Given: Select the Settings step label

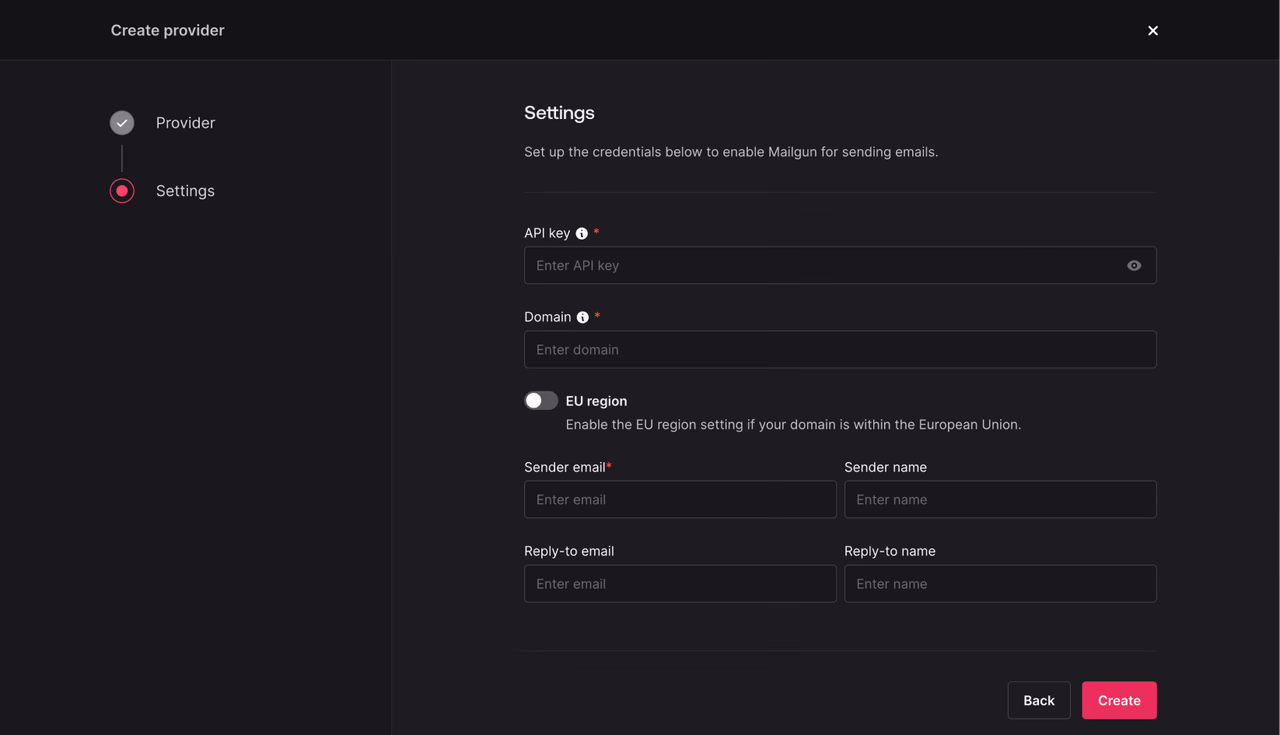Looking at the screenshot, I should point(185,190).
